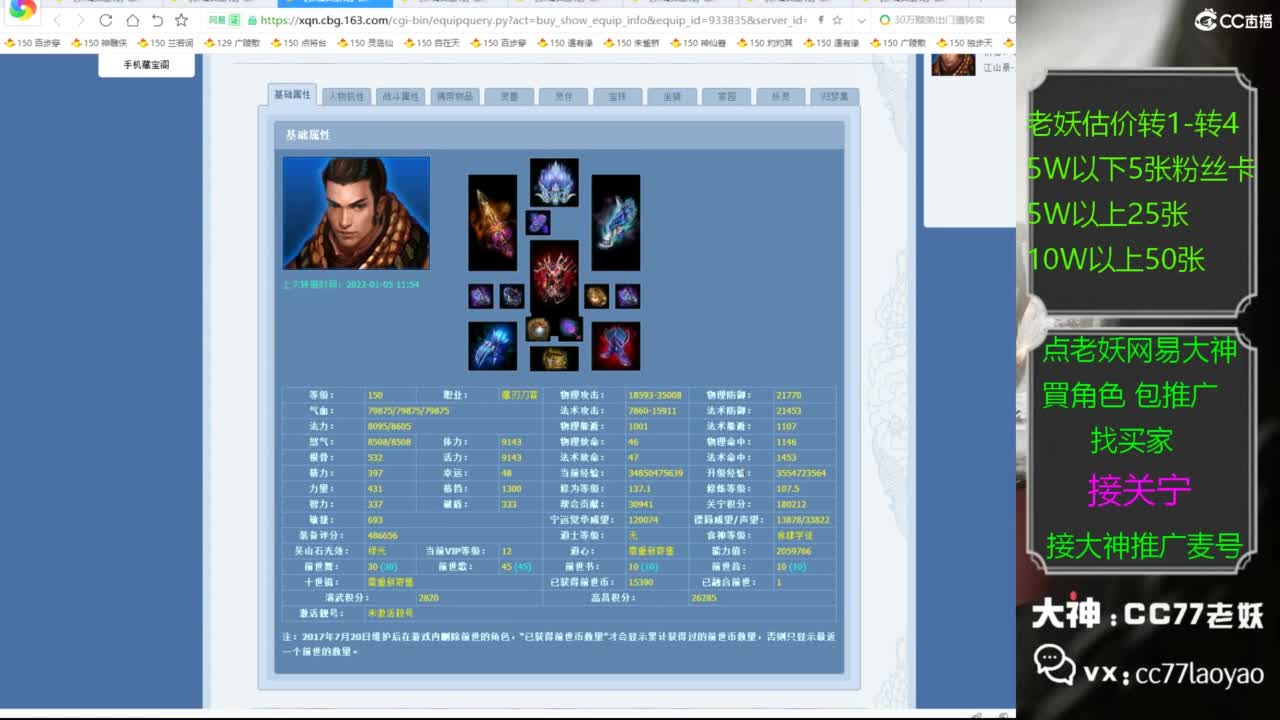The image size is (1280, 720).
Task: Click the red boots equipment icon
Action: pyautogui.click(x=615, y=346)
